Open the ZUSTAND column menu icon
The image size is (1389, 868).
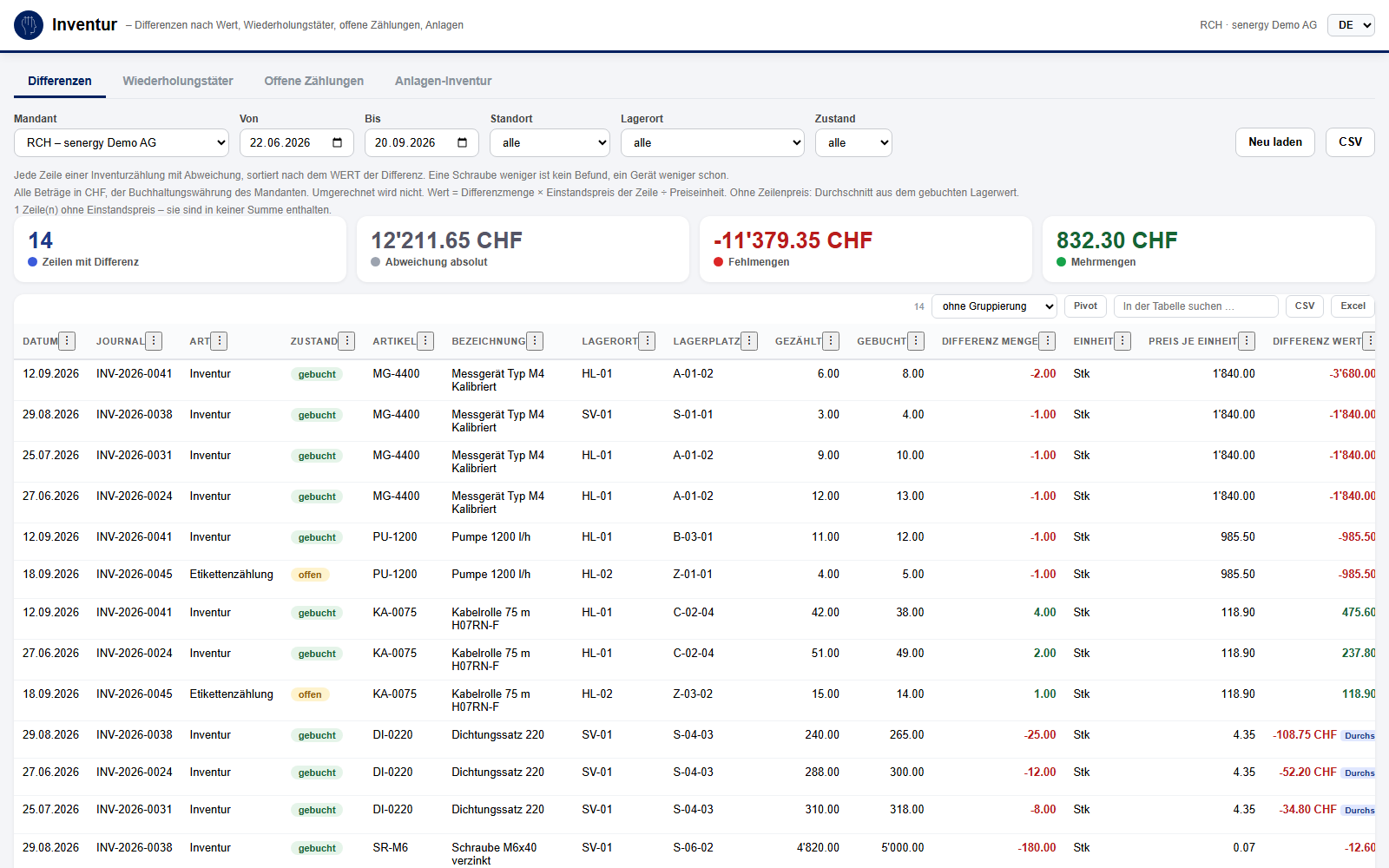click(346, 341)
